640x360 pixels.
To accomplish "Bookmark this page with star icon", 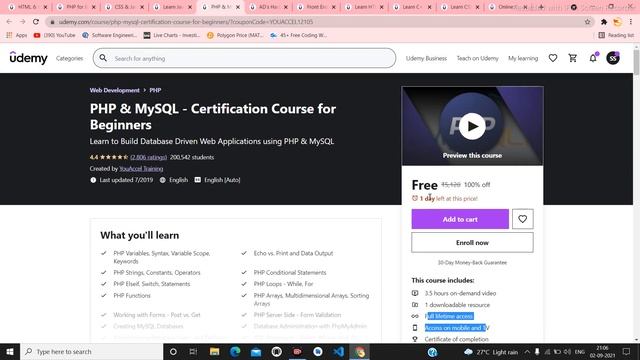I will point(587,22).
